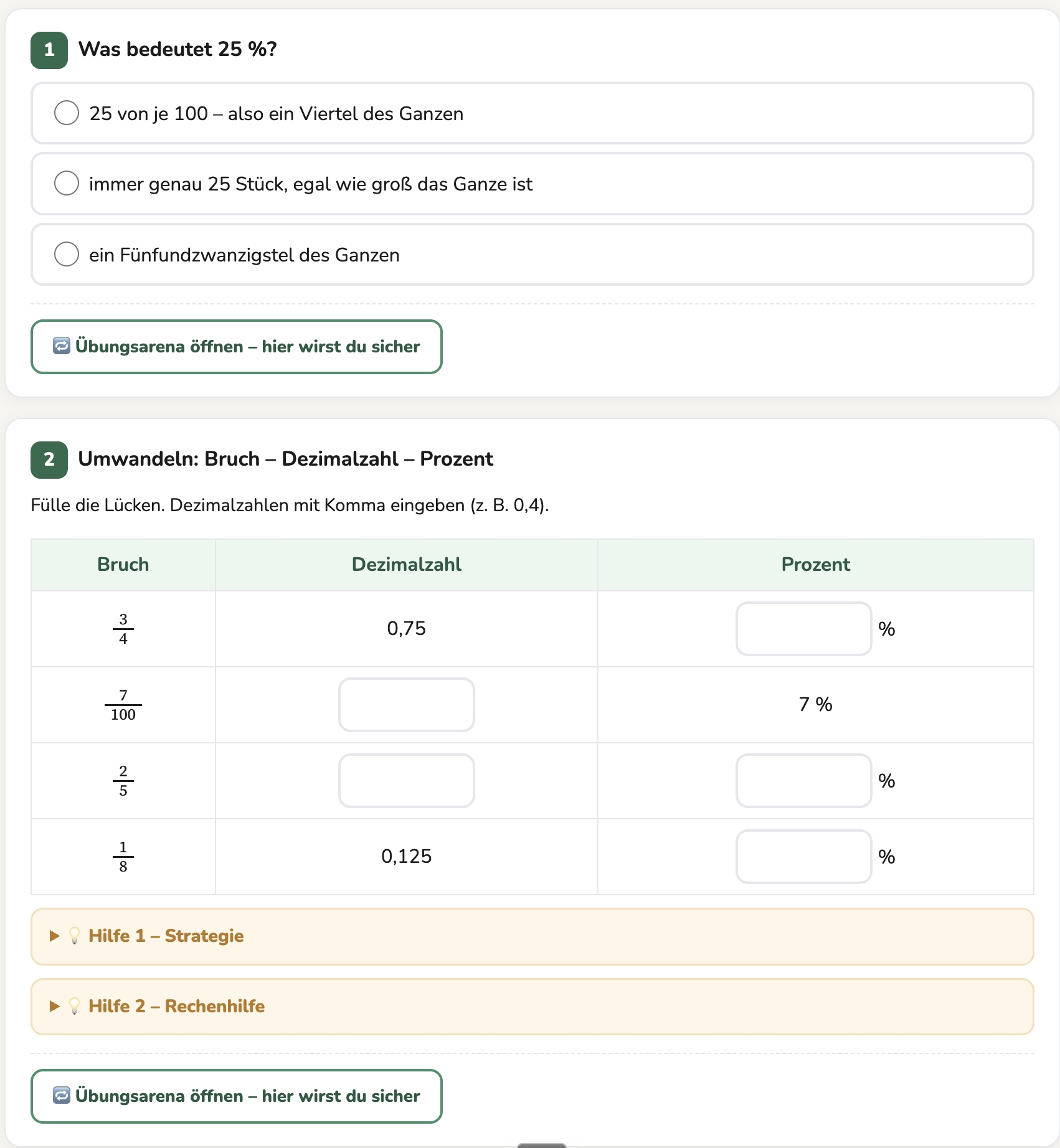Click lightbulb icon next to Hilfe 1
Image resolution: width=1060 pixels, height=1148 pixels.
point(75,936)
